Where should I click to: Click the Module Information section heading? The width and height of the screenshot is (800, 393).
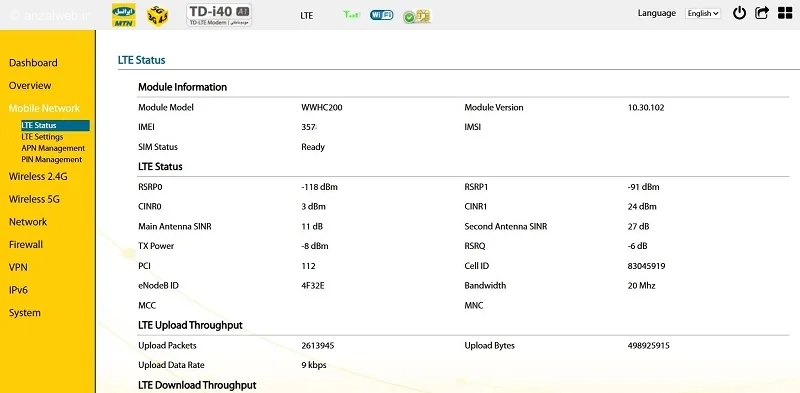tap(183, 87)
